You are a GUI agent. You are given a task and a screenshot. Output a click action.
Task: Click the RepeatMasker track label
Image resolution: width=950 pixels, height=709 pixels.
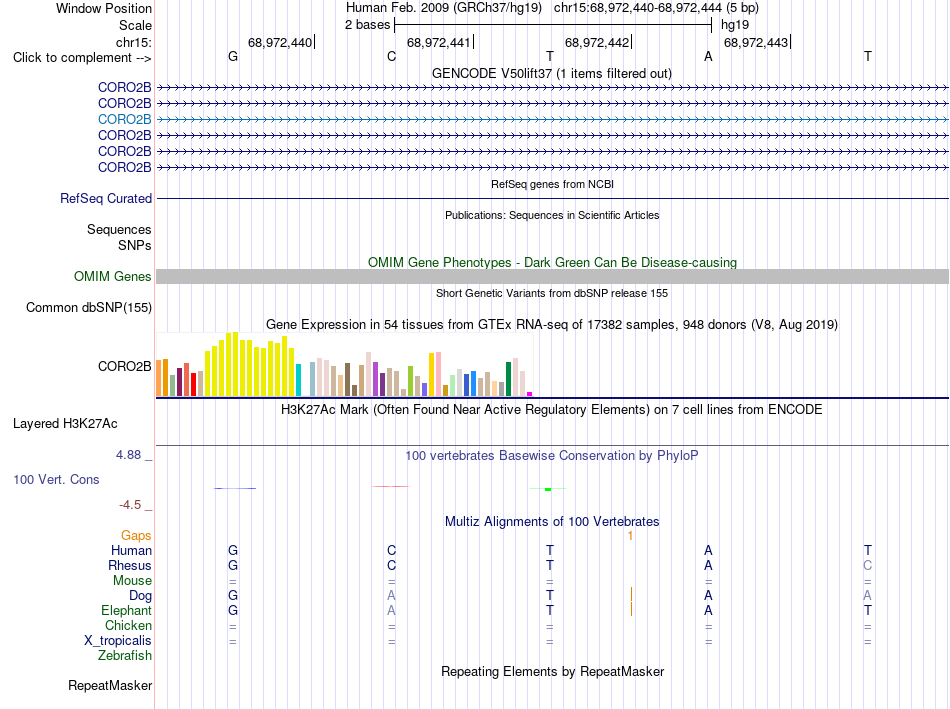click(x=110, y=685)
